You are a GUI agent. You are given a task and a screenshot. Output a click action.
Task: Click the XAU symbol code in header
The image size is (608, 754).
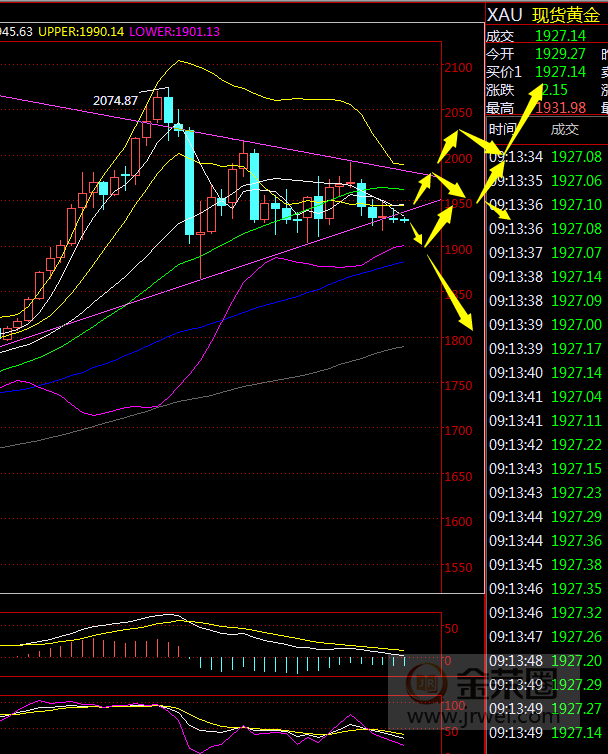(x=505, y=15)
